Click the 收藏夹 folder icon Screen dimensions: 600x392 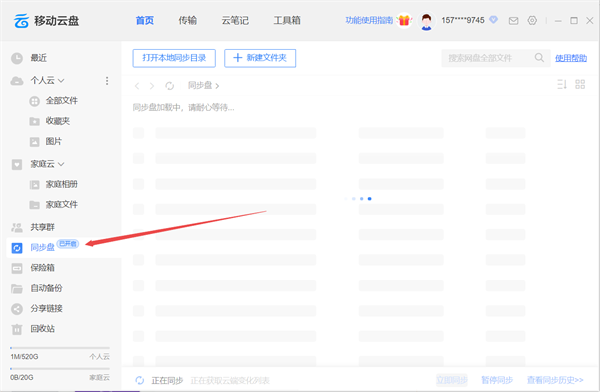[x=34, y=121]
